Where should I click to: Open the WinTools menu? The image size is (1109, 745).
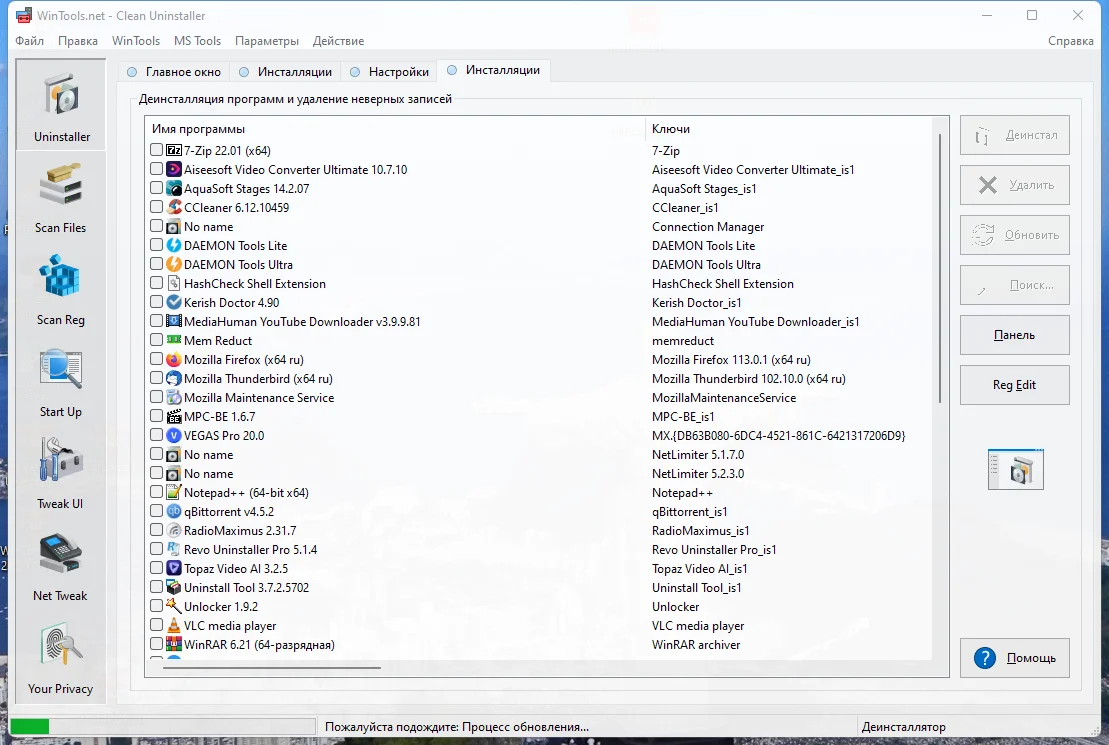136,41
